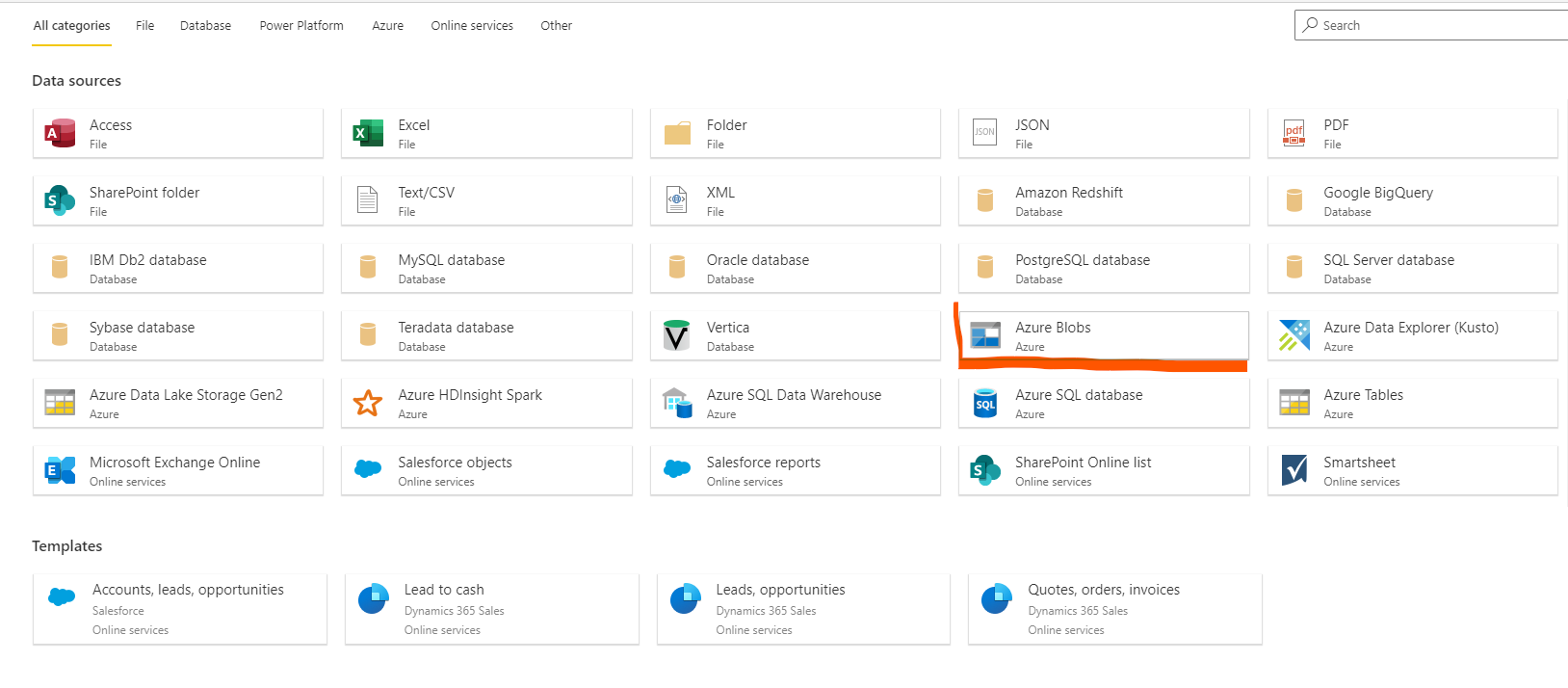1568x688 pixels.
Task: Choose the IBM Db2 database connector
Action: (178, 268)
